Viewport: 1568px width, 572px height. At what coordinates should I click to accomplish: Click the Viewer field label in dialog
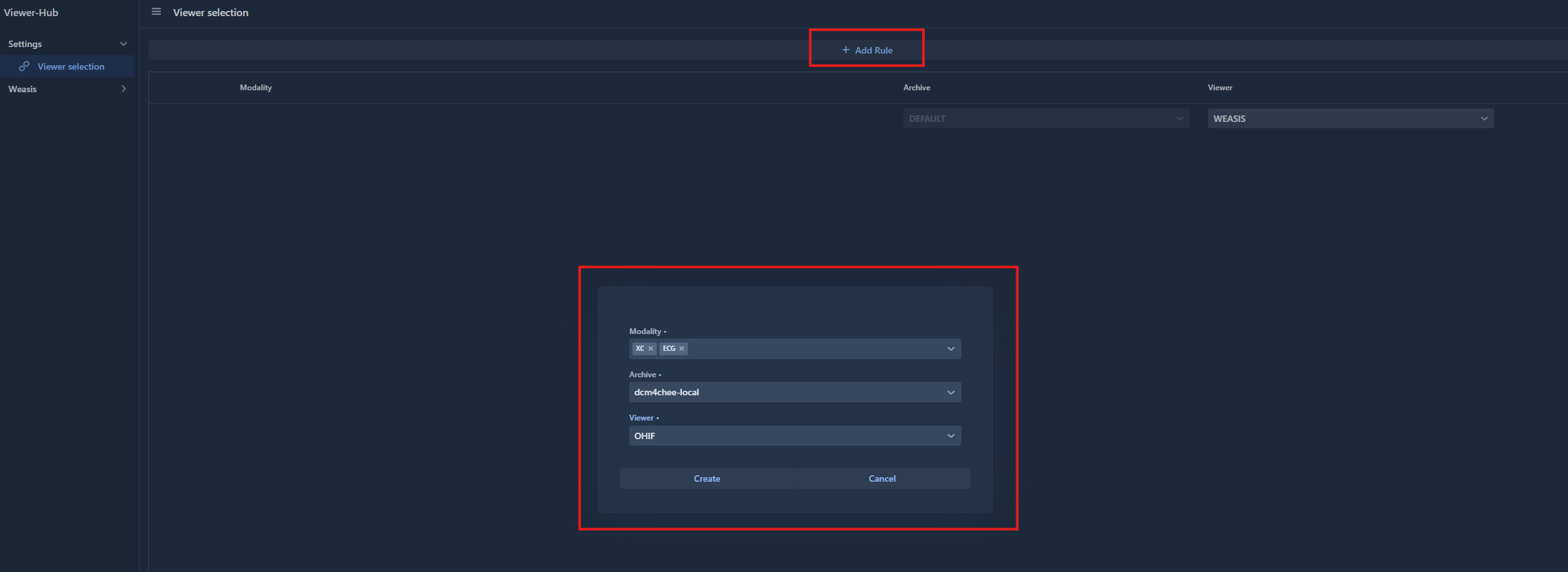coord(641,418)
